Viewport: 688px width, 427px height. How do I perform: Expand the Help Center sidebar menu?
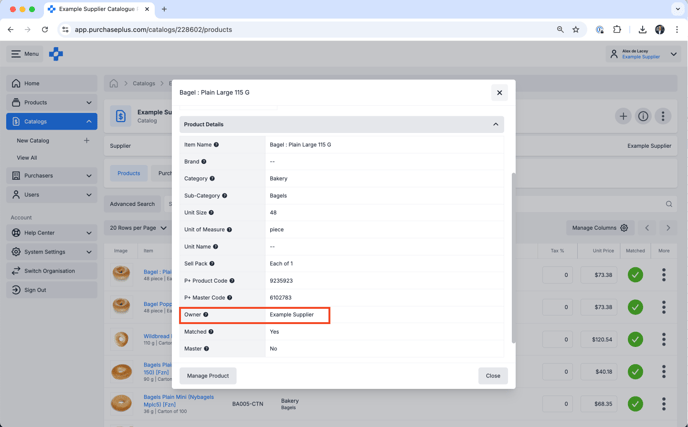click(x=52, y=233)
